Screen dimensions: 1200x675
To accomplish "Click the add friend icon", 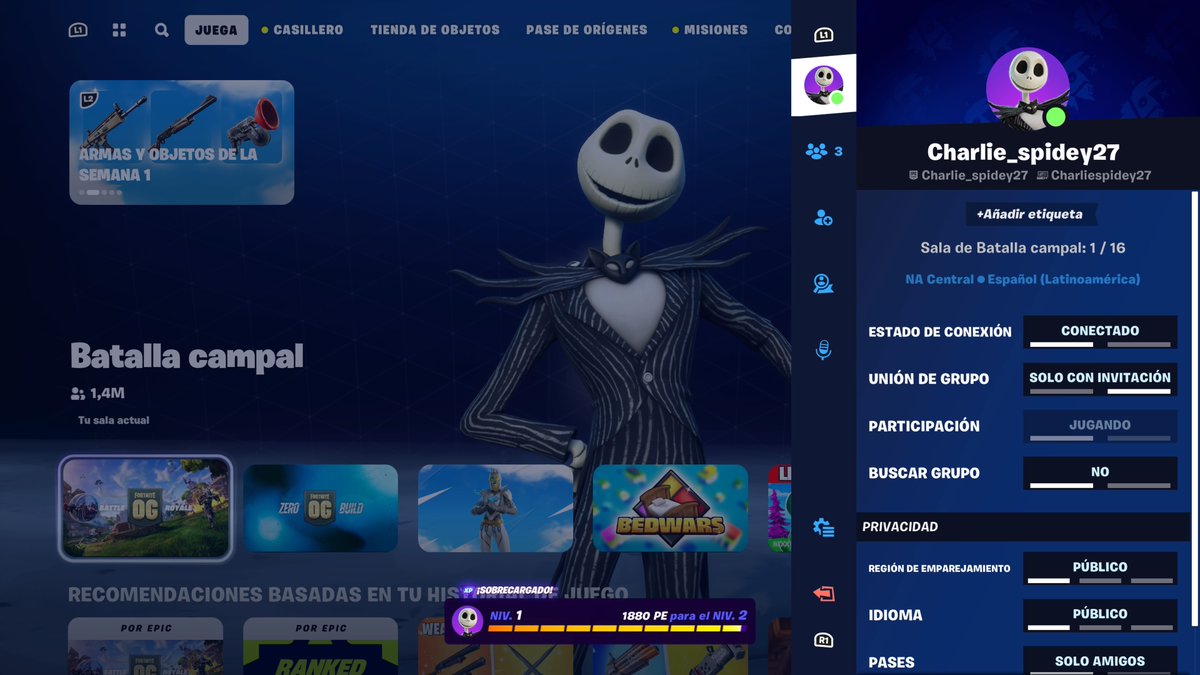I will pos(823,217).
